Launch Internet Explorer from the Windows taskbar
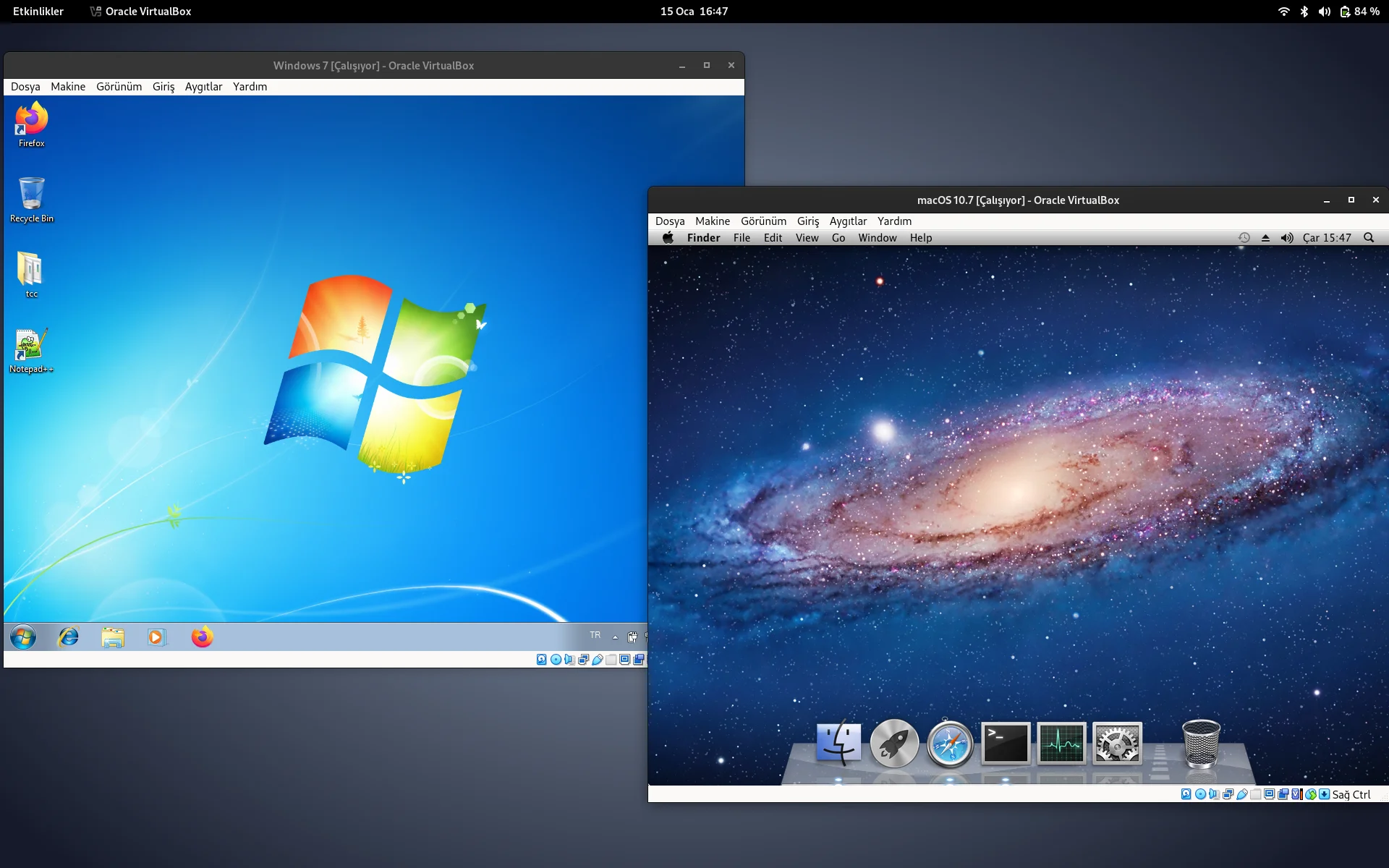 (x=69, y=637)
